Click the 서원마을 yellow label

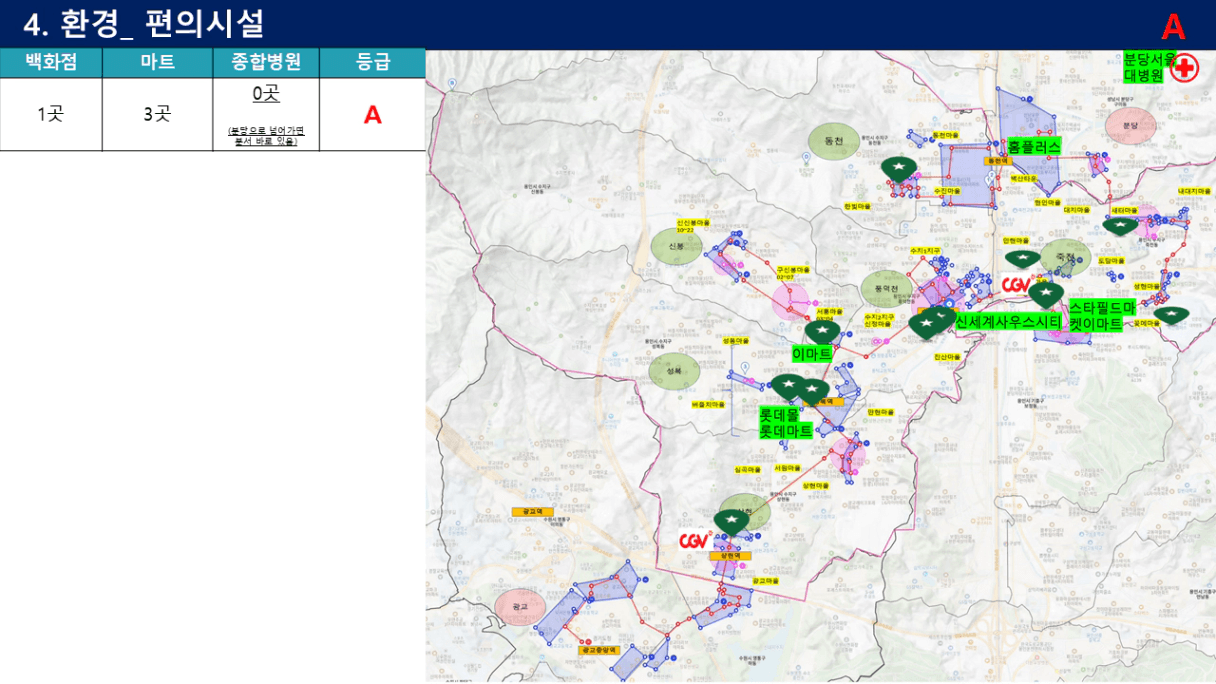(x=787, y=467)
